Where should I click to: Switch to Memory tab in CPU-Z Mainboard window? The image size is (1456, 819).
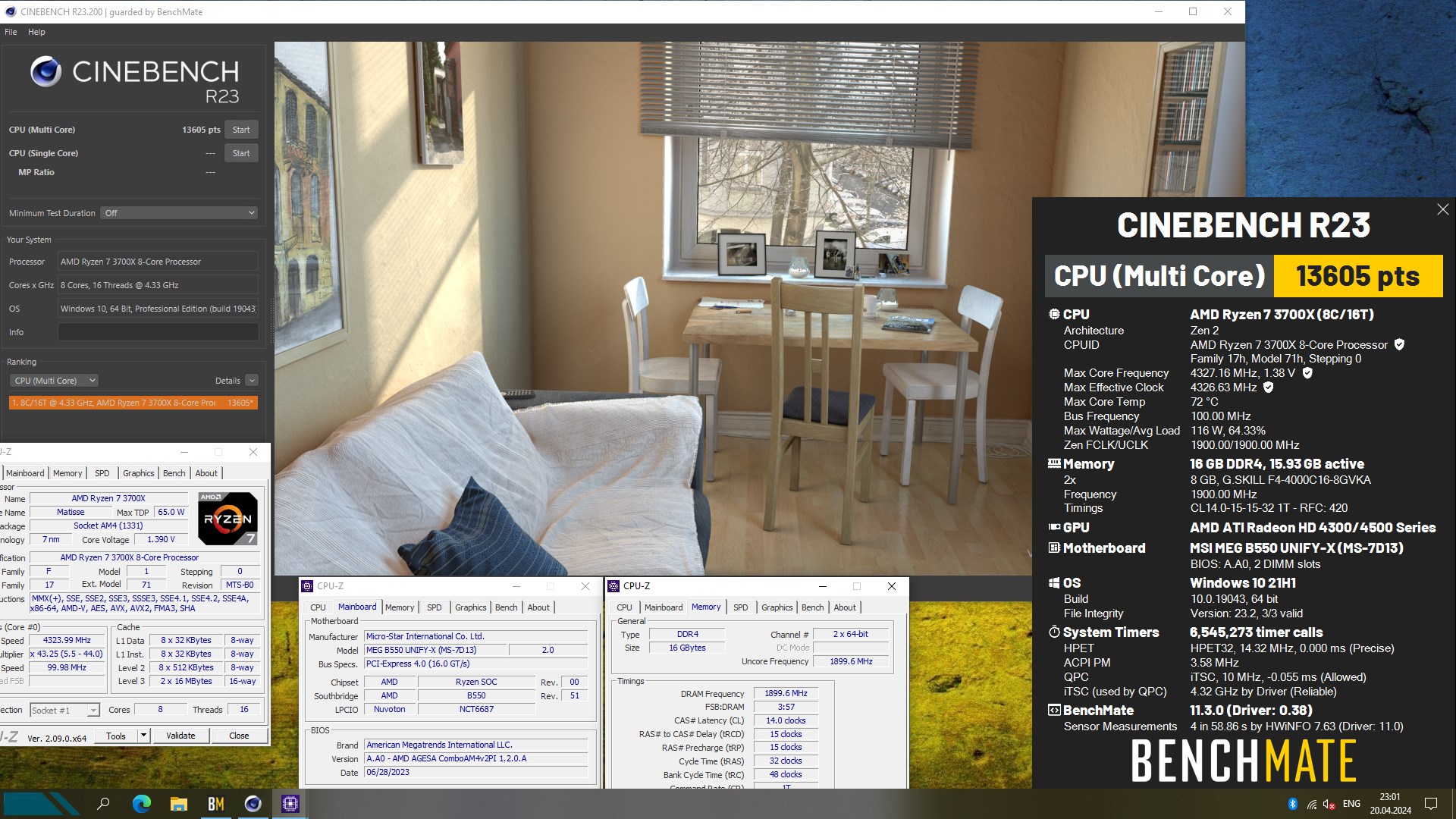click(400, 607)
